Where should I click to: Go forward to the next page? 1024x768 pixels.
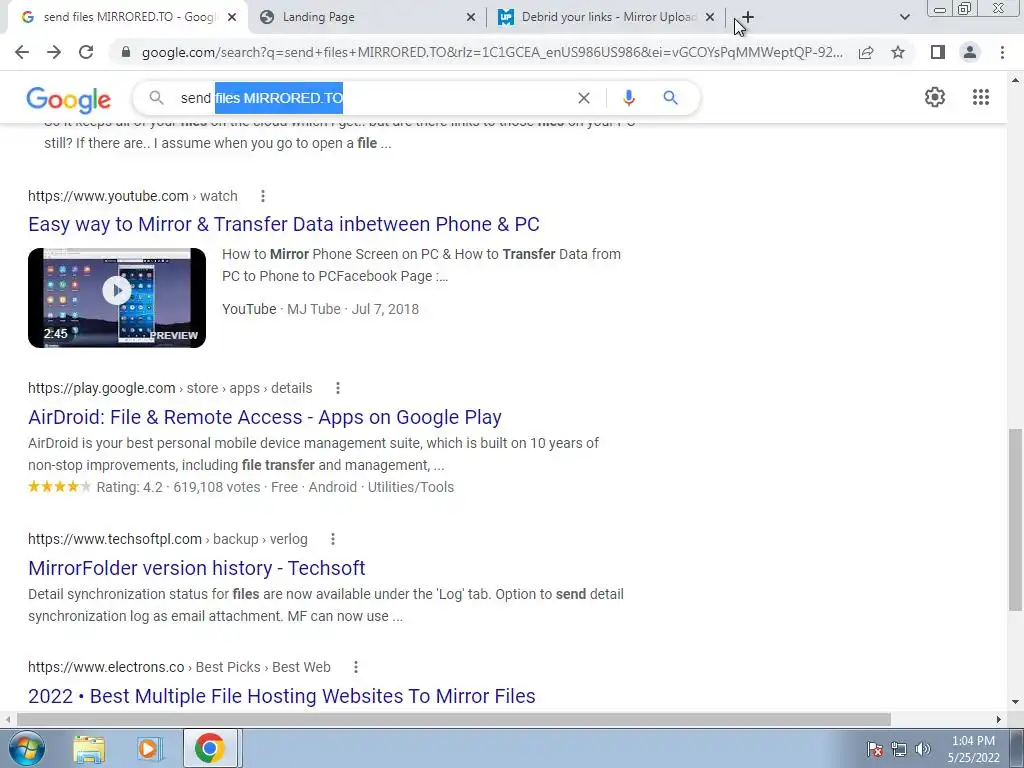click(x=54, y=52)
